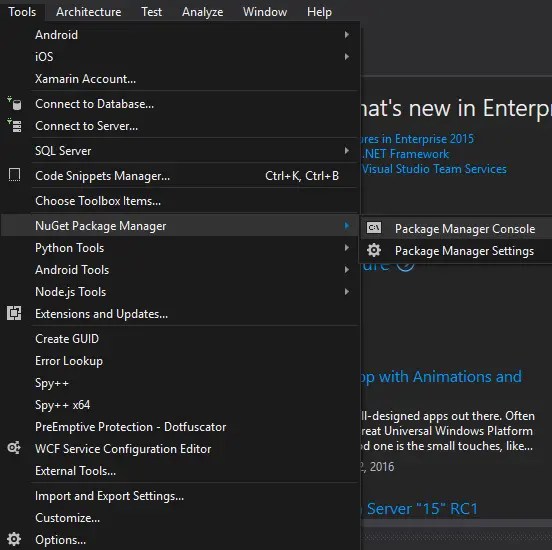552x550 pixels.
Task: Open WCF Service Configuration Editor
Action: click(180, 449)
